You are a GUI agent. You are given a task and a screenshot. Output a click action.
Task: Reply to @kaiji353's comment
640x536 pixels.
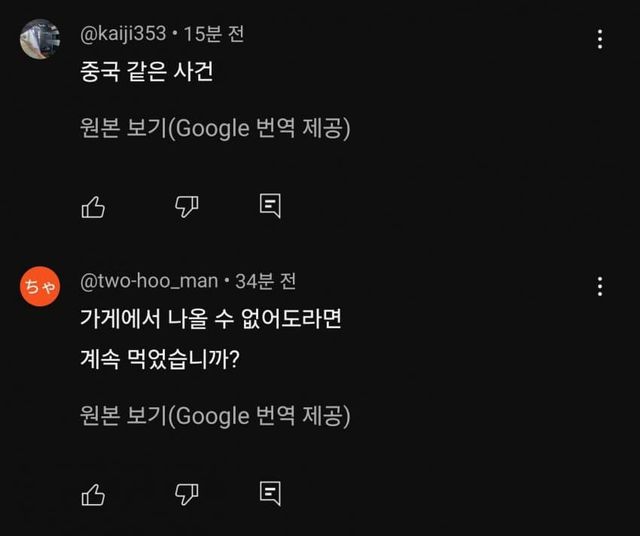pyautogui.click(x=269, y=206)
